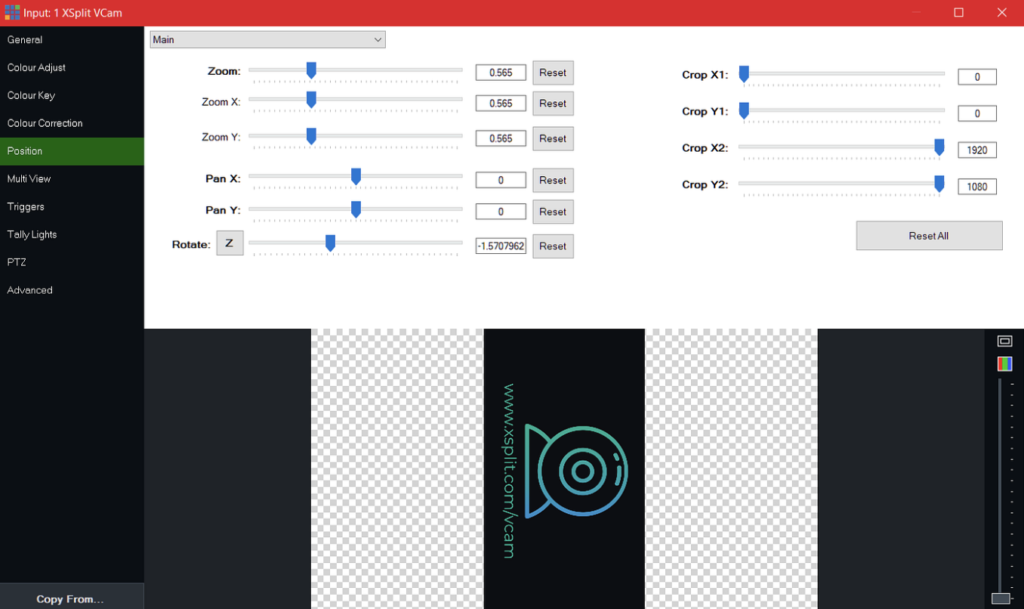Click the XSplit VCam preview image
This screenshot has height=609, width=1024.
[x=564, y=469]
